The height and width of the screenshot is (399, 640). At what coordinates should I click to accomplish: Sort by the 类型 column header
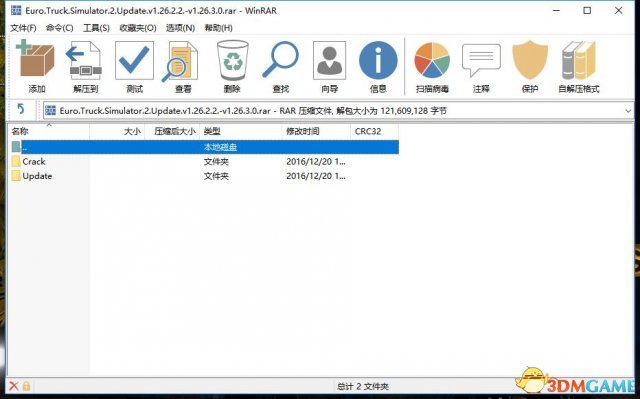(x=241, y=131)
